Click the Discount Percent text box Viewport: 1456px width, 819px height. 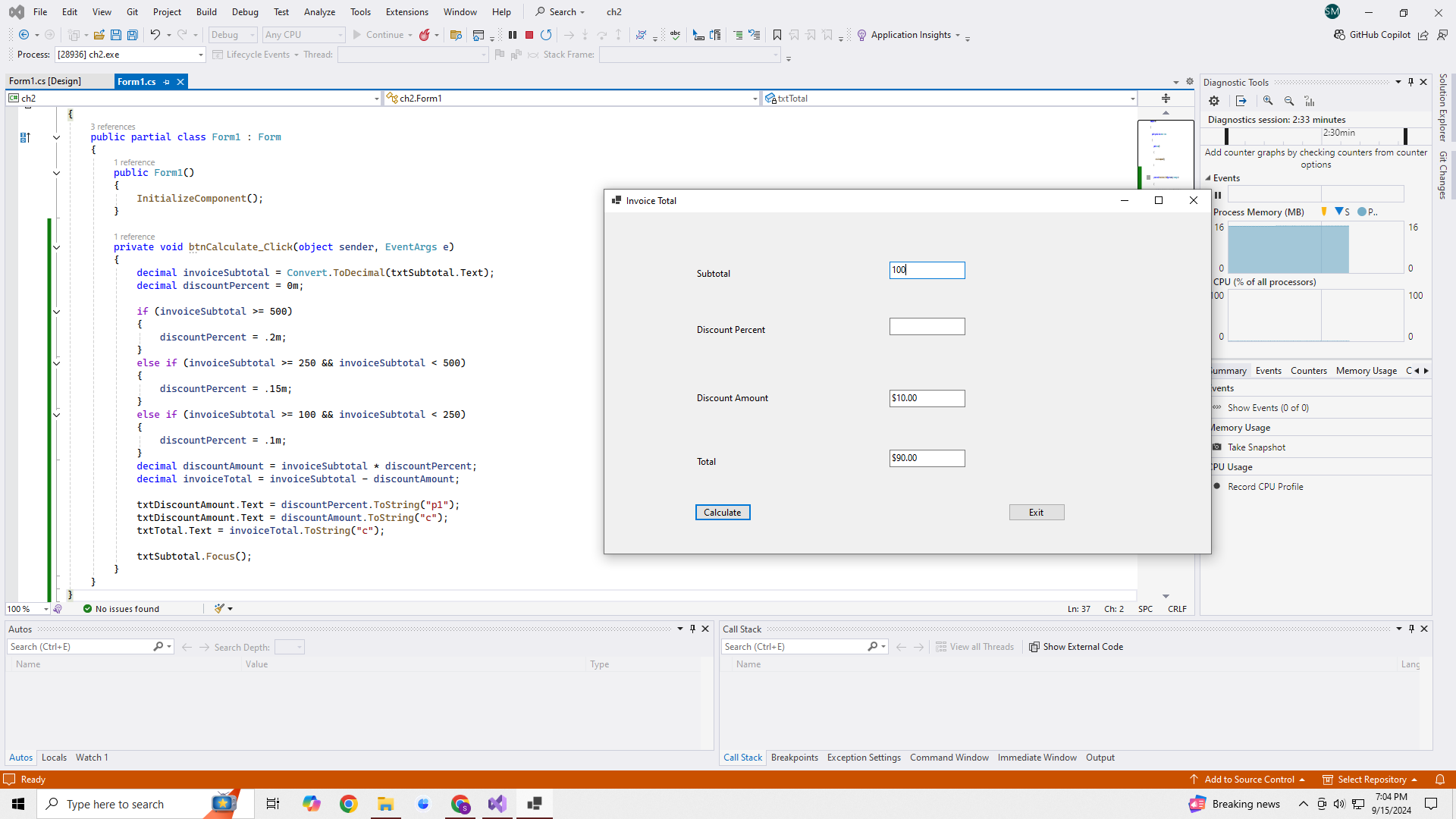click(x=927, y=327)
